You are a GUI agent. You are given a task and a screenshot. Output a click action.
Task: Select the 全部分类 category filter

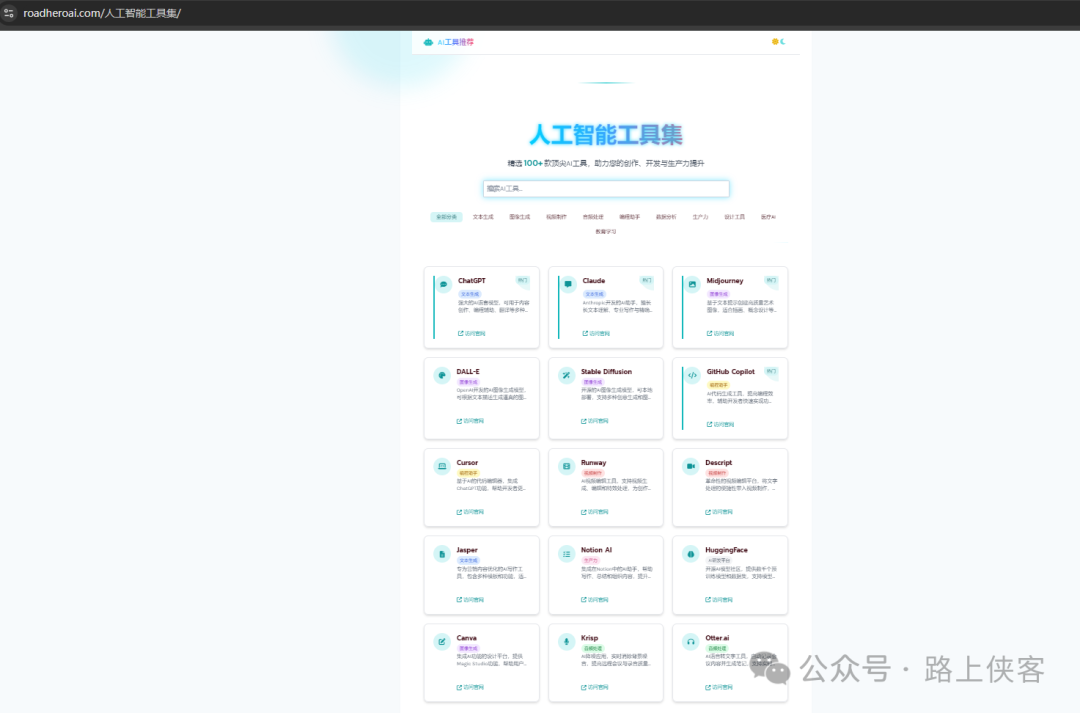pyautogui.click(x=446, y=217)
